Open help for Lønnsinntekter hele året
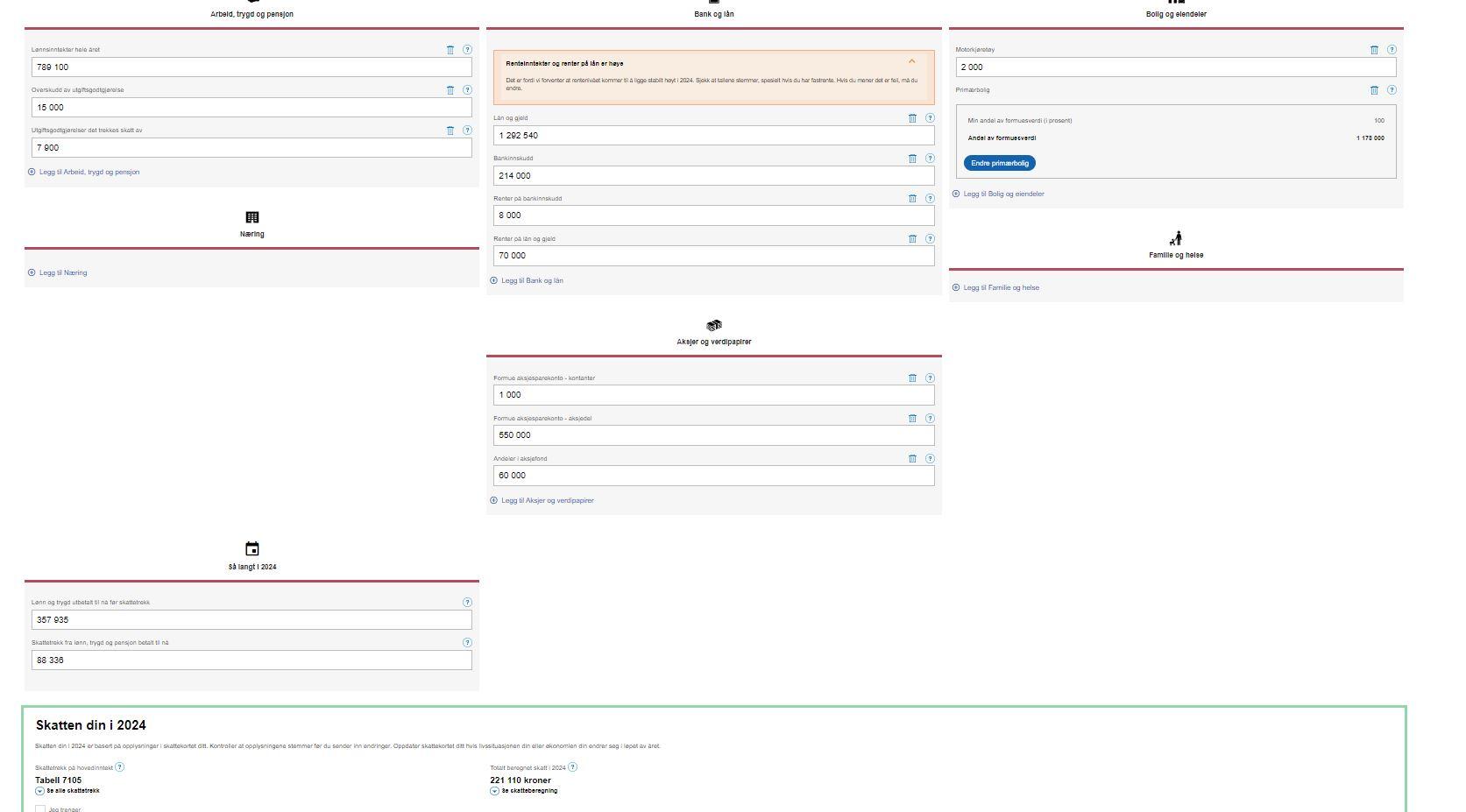 pyautogui.click(x=467, y=50)
